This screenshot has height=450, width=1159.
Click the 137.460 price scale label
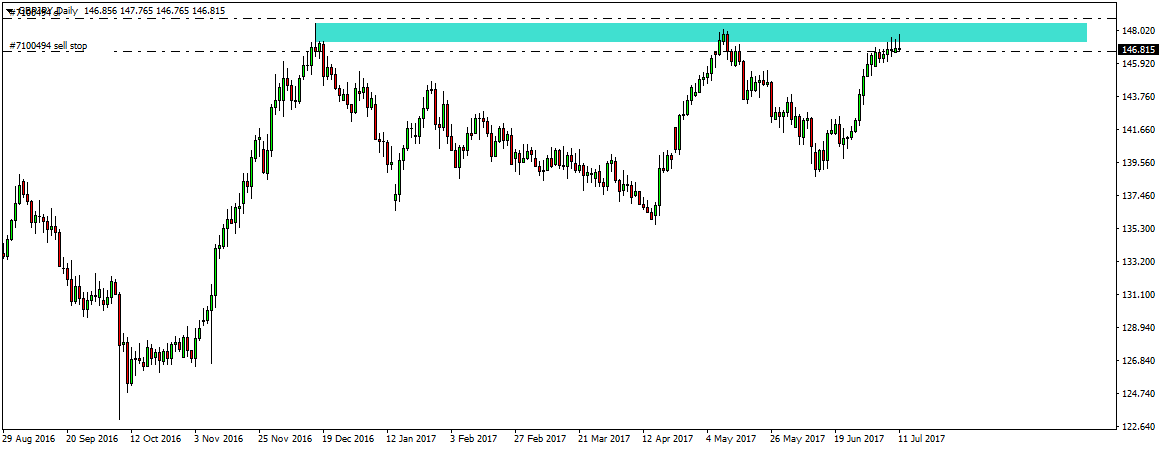pyautogui.click(x=1138, y=196)
